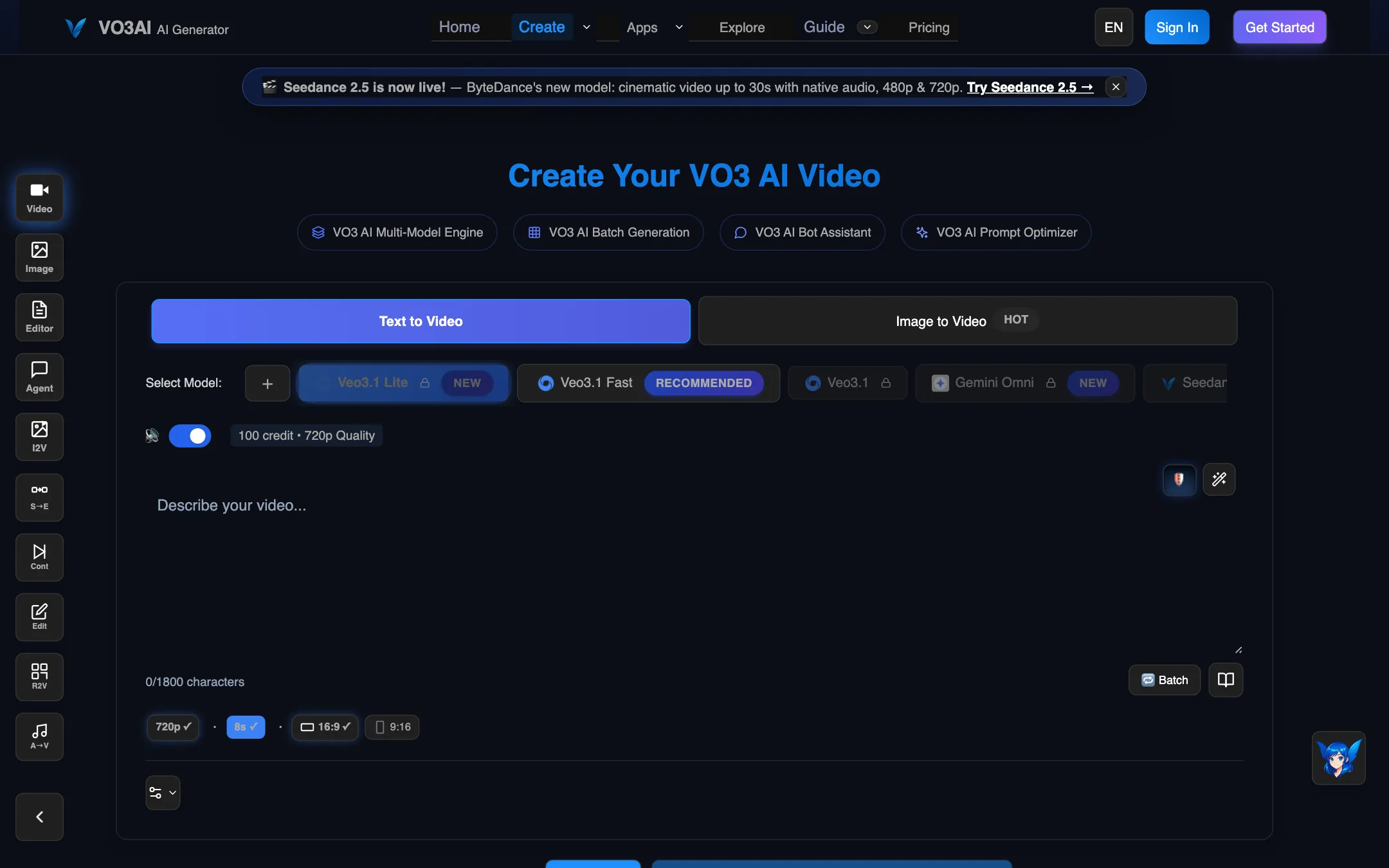Choose the locked Veo3.1 model

click(x=848, y=383)
